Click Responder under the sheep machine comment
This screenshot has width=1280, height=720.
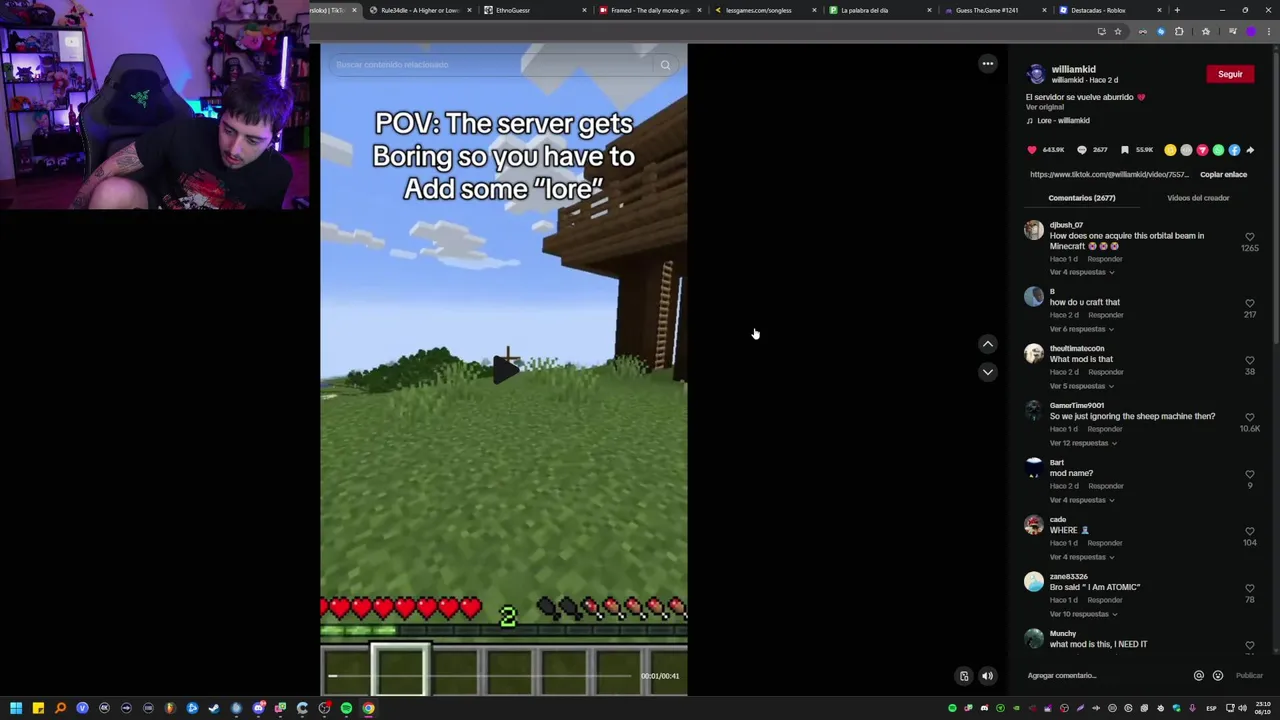pos(1105,429)
